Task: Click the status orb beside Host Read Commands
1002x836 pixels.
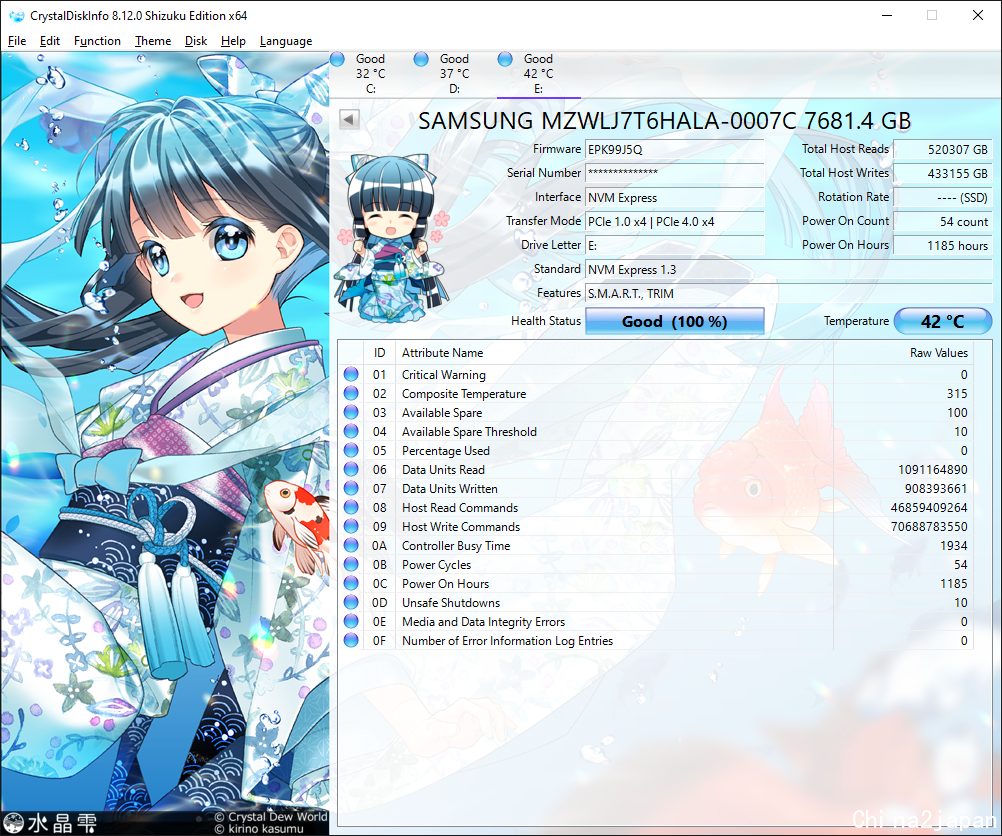Action: click(351, 507)
